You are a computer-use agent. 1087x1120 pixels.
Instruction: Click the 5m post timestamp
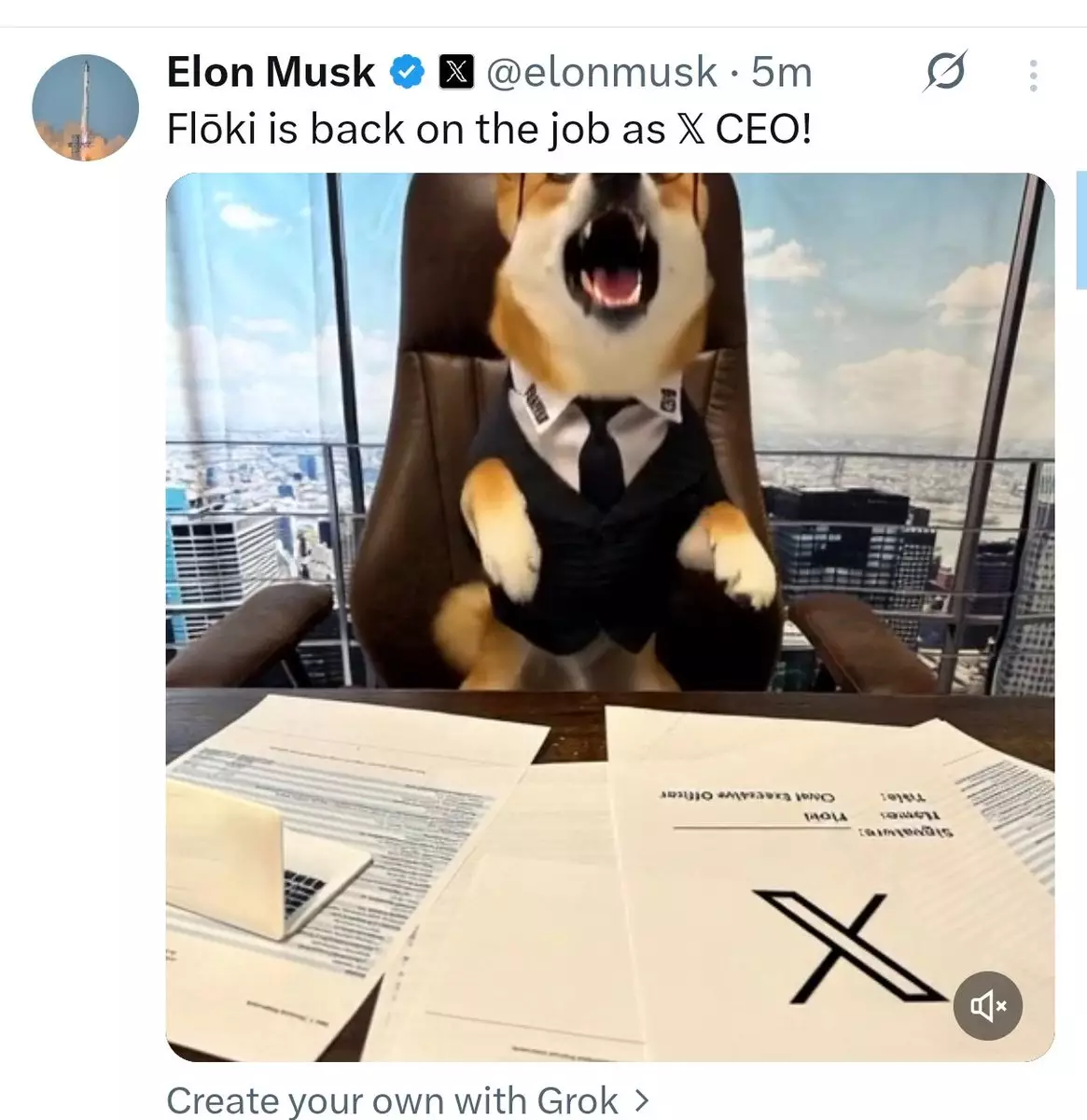(x=782, y=72)
